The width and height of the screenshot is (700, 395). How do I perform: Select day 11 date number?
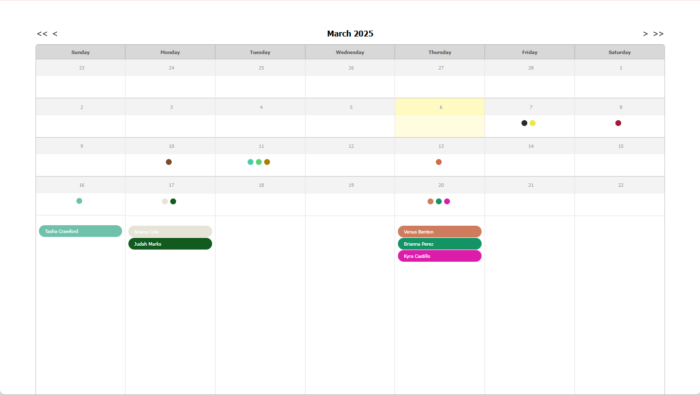click(261, 146)
